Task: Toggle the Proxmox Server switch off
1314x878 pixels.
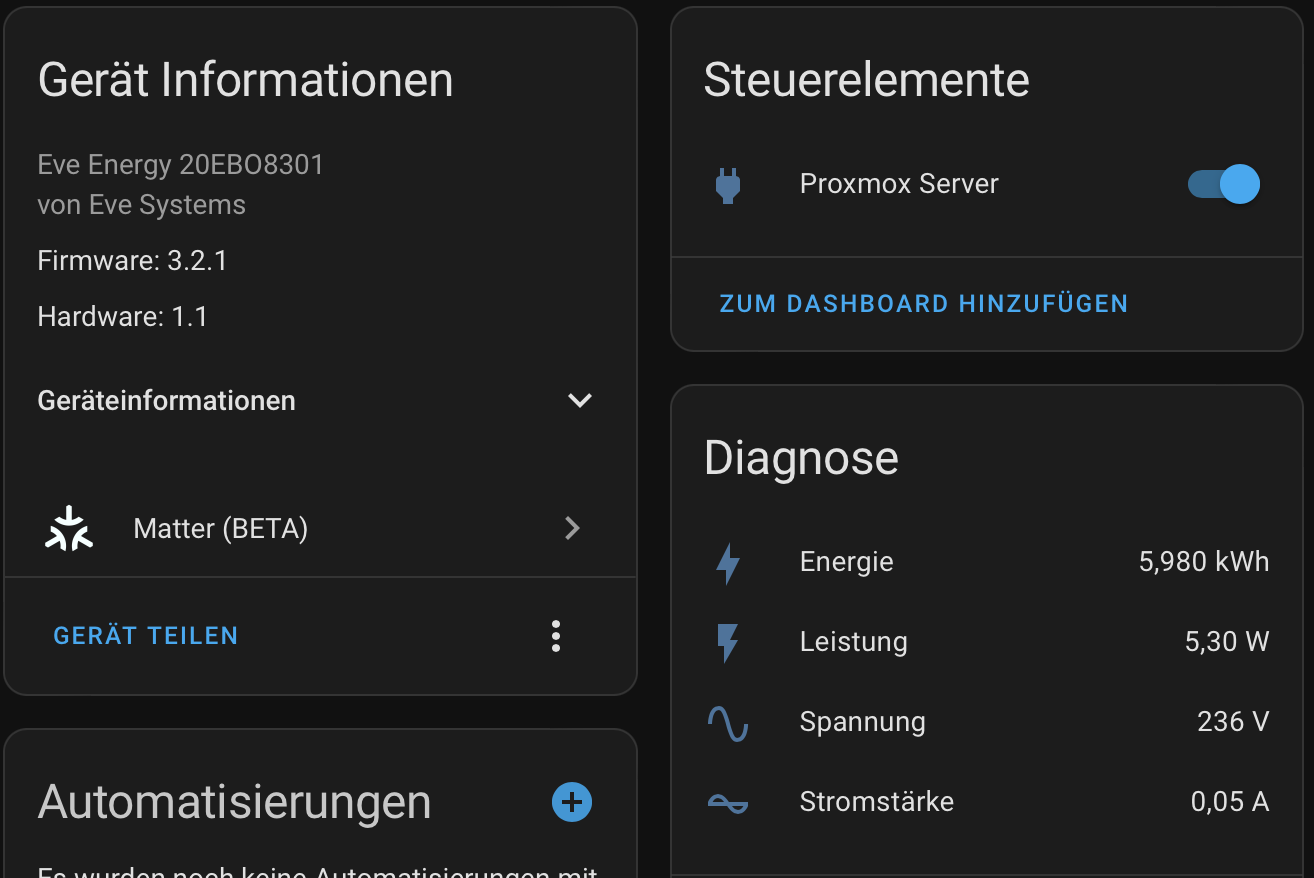Action: point(1224,184)
